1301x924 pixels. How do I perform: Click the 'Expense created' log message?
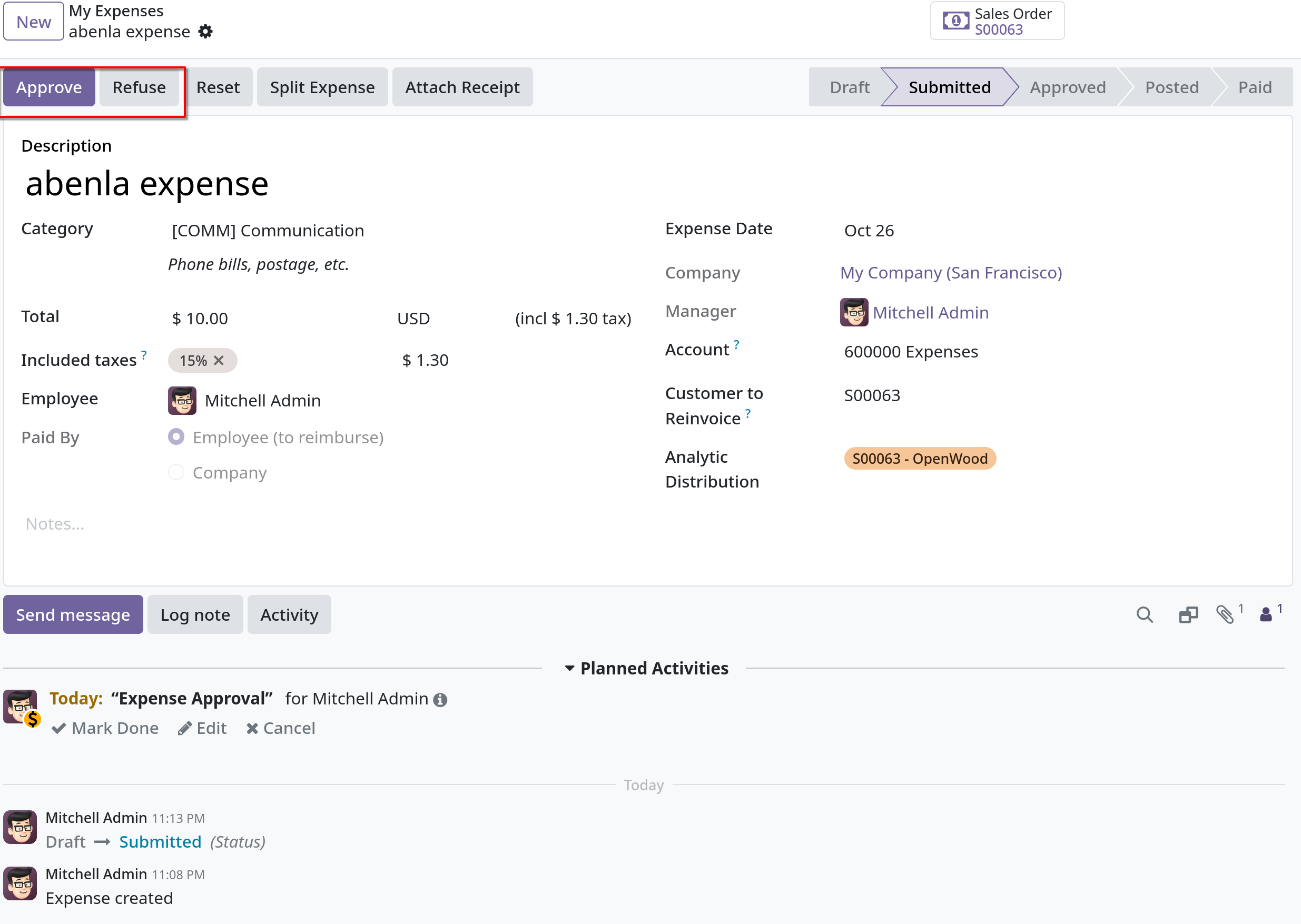point(109,898)
